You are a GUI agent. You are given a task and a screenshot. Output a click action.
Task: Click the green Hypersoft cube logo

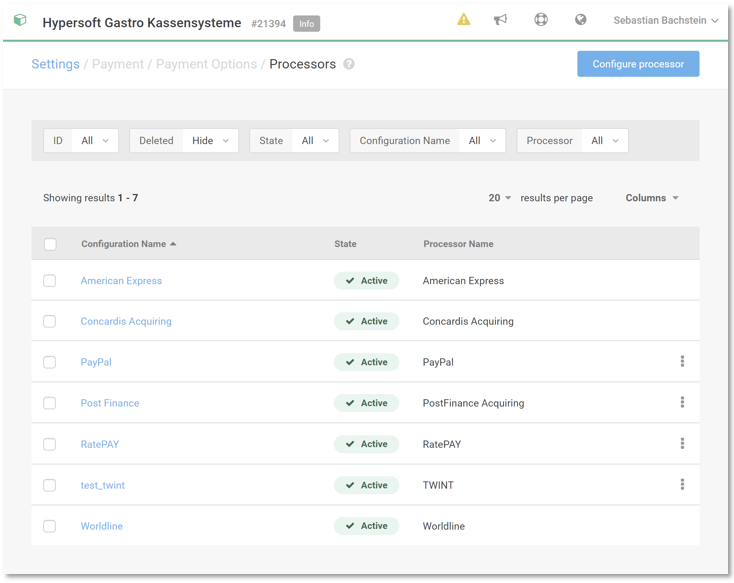pos(20,21)
